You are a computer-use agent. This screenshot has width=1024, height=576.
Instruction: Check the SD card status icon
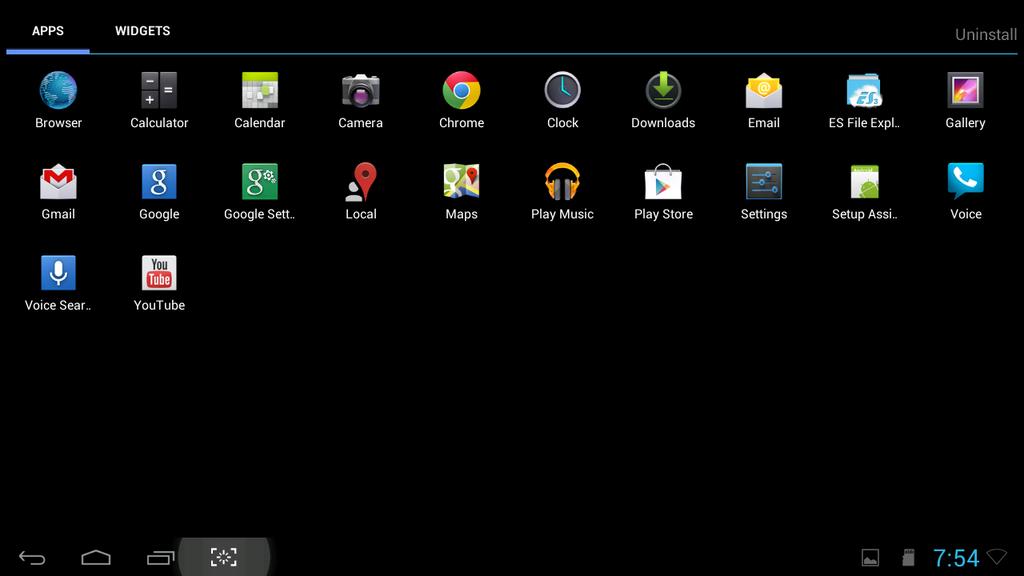tap(908, 557)
